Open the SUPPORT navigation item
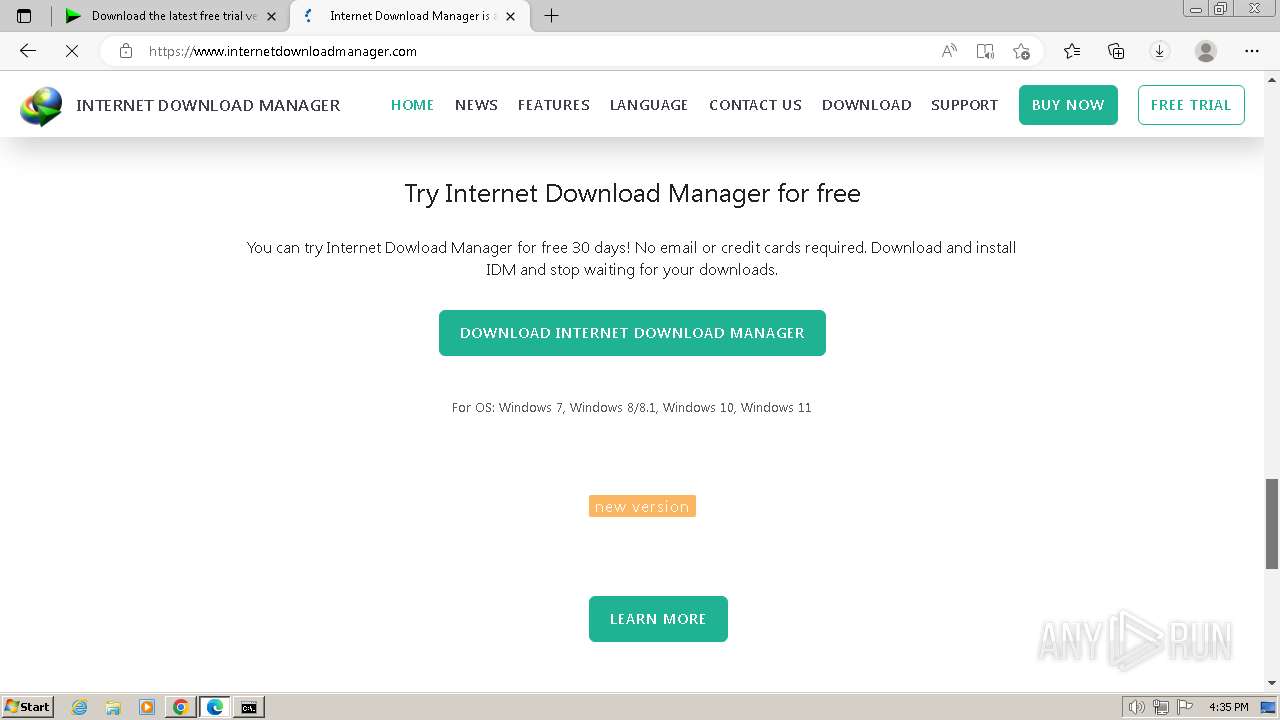 click(964, 105)
